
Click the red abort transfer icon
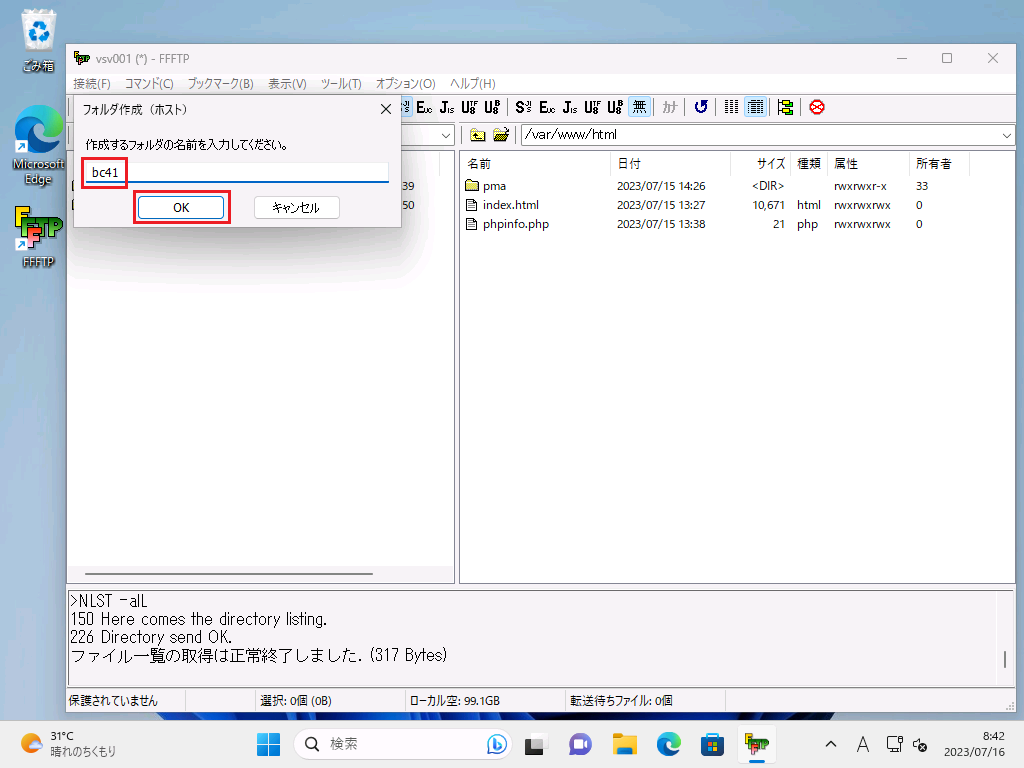(817, 107)
